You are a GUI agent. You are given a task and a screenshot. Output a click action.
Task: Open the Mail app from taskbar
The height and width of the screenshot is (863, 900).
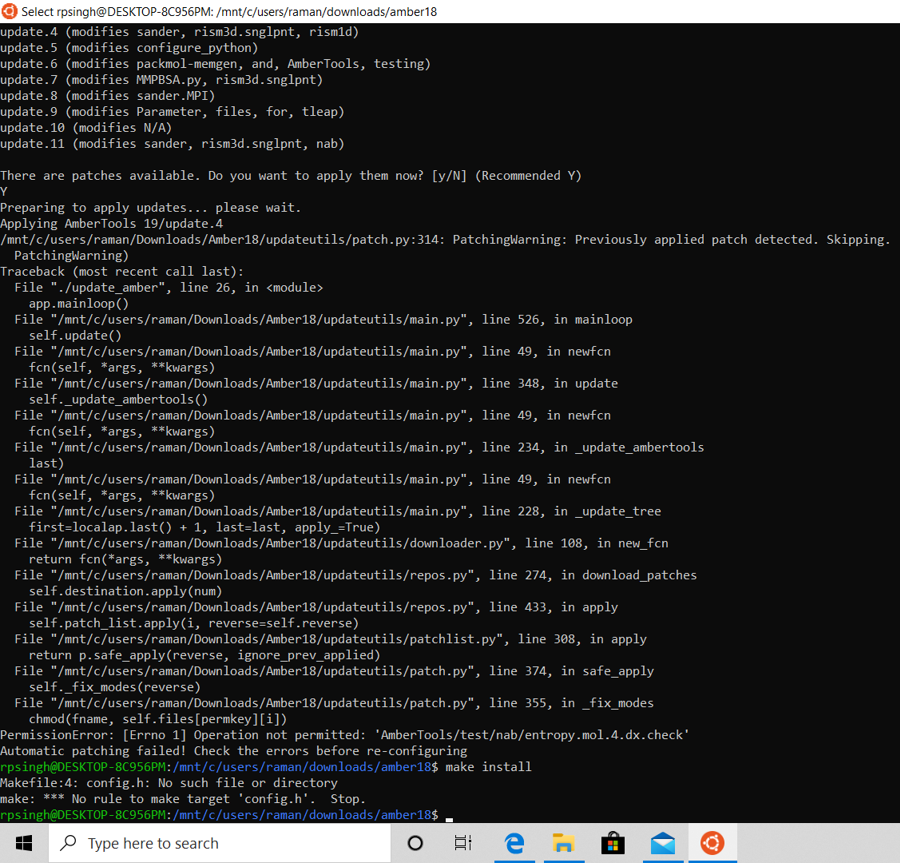(x=662, y=843)
